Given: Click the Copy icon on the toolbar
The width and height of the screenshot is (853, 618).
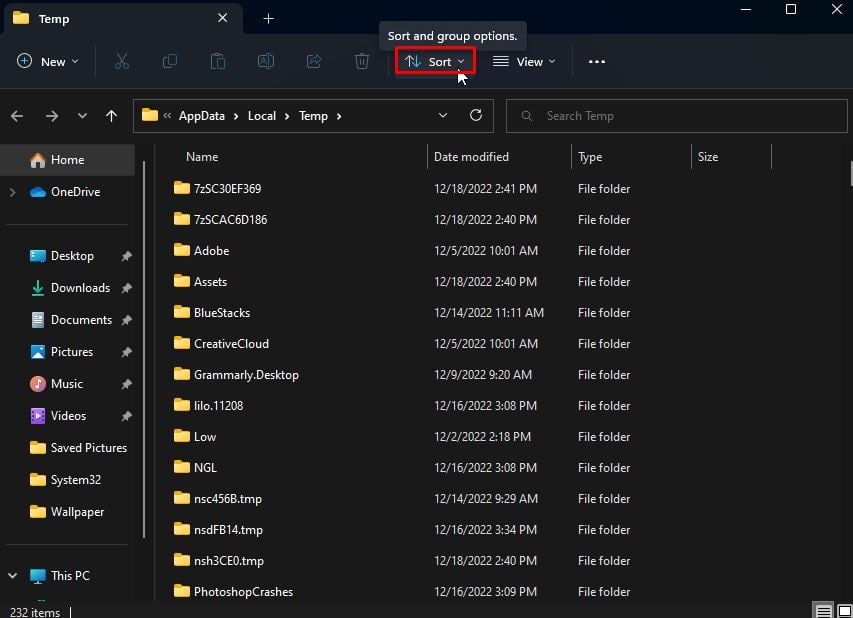Looking at the screenshot, I should pos(170,61).
